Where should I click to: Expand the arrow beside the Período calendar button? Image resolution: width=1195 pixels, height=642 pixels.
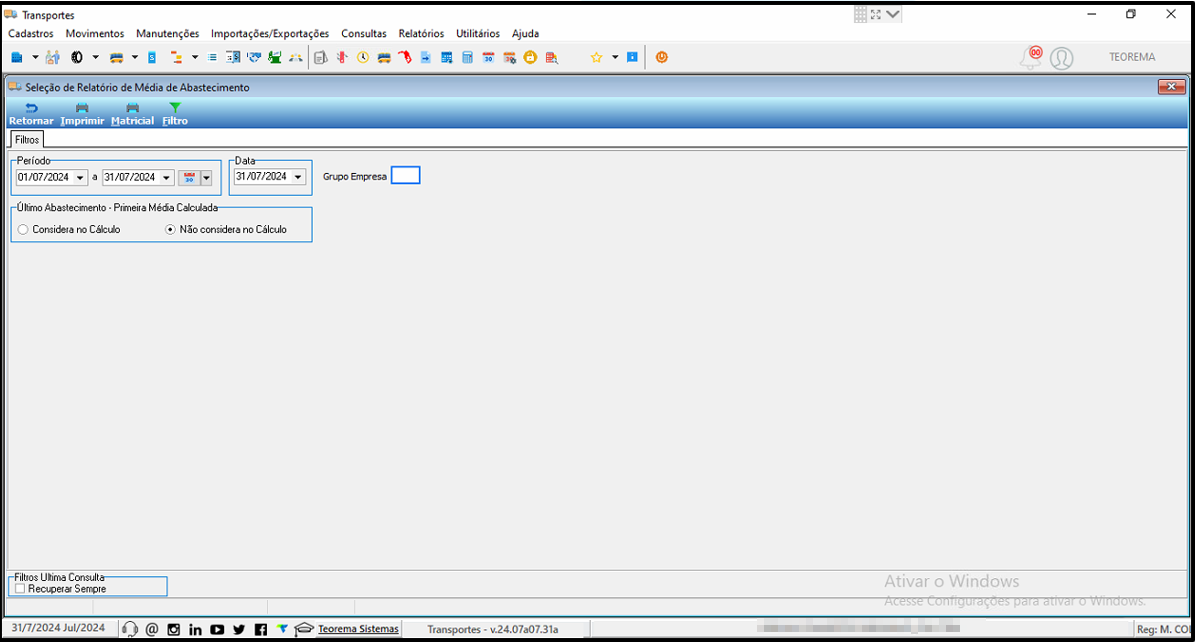(x=206, y=178)
